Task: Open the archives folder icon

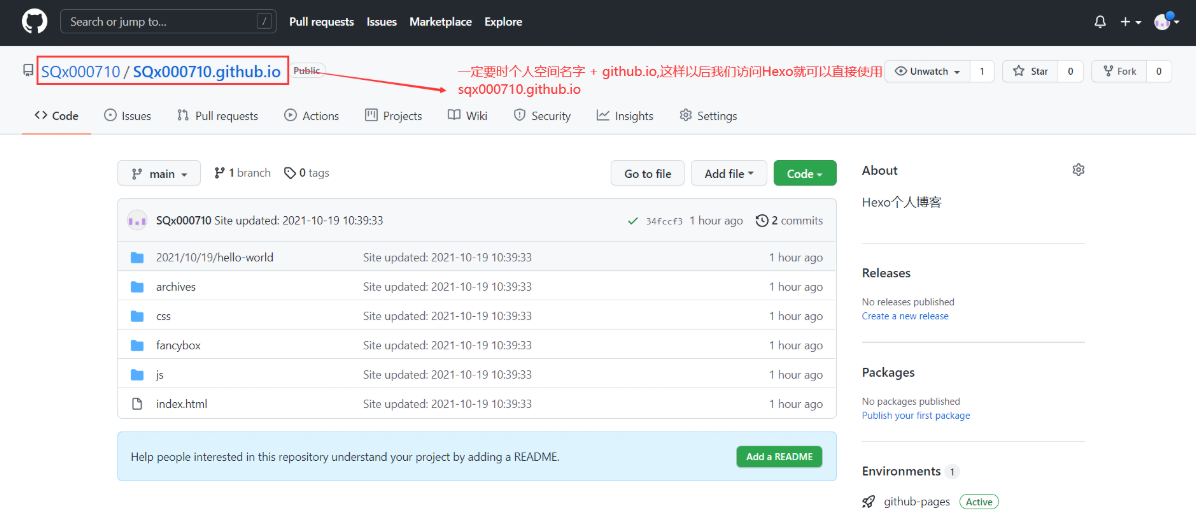Action: 137,287
